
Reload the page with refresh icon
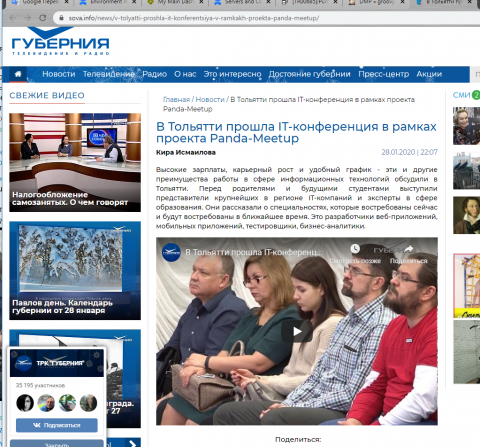click(x=43, y=18)
